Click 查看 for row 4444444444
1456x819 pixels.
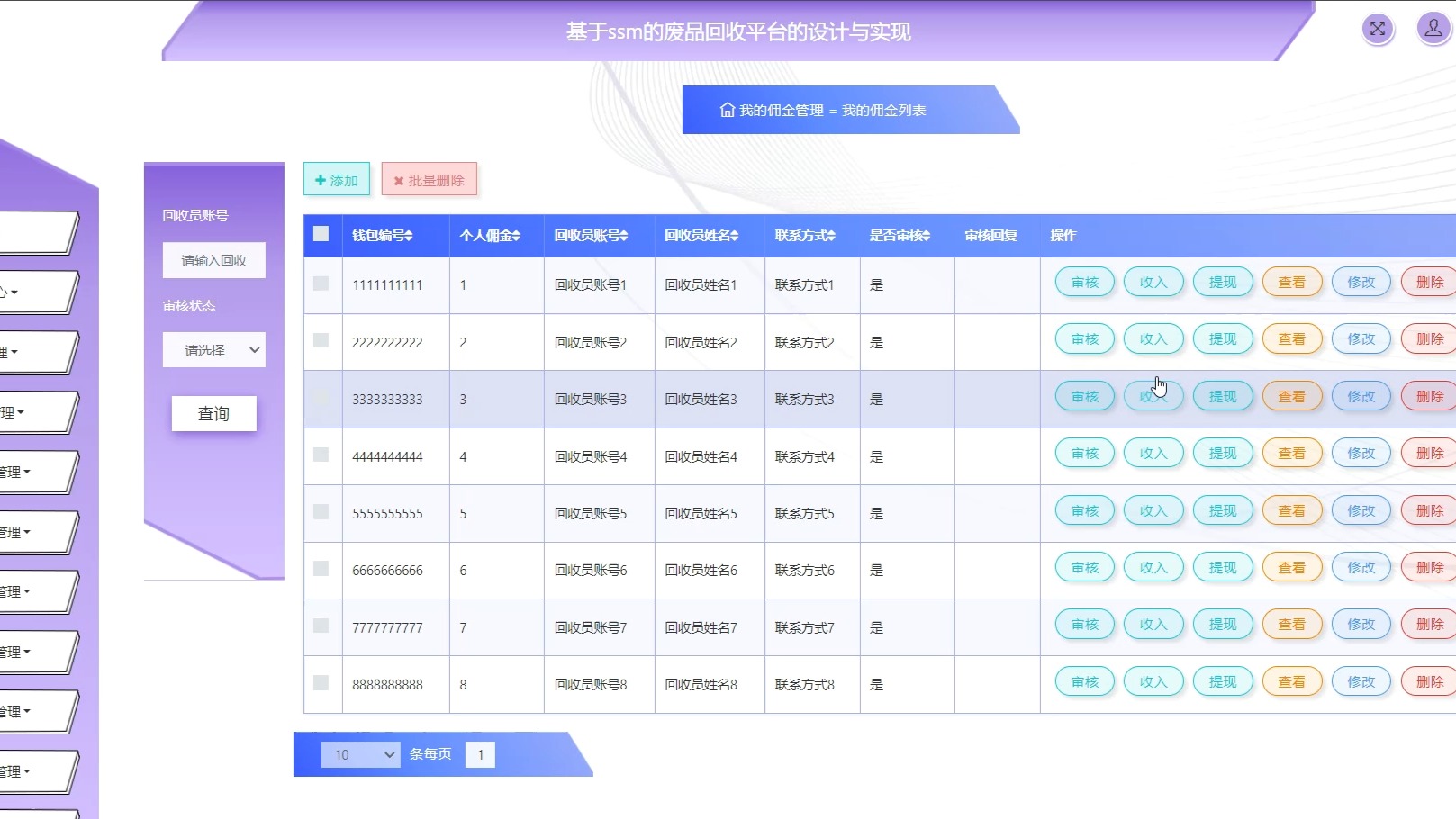(x=1292, y=454)
